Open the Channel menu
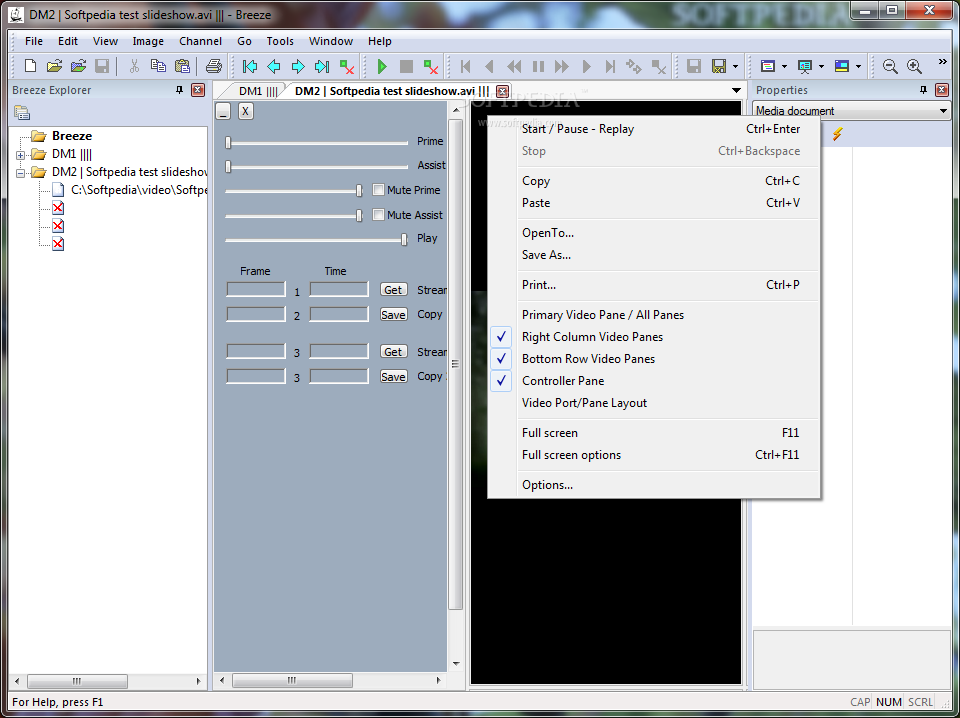The height and width of the screenshot is (718, 960). pos(200,41)
